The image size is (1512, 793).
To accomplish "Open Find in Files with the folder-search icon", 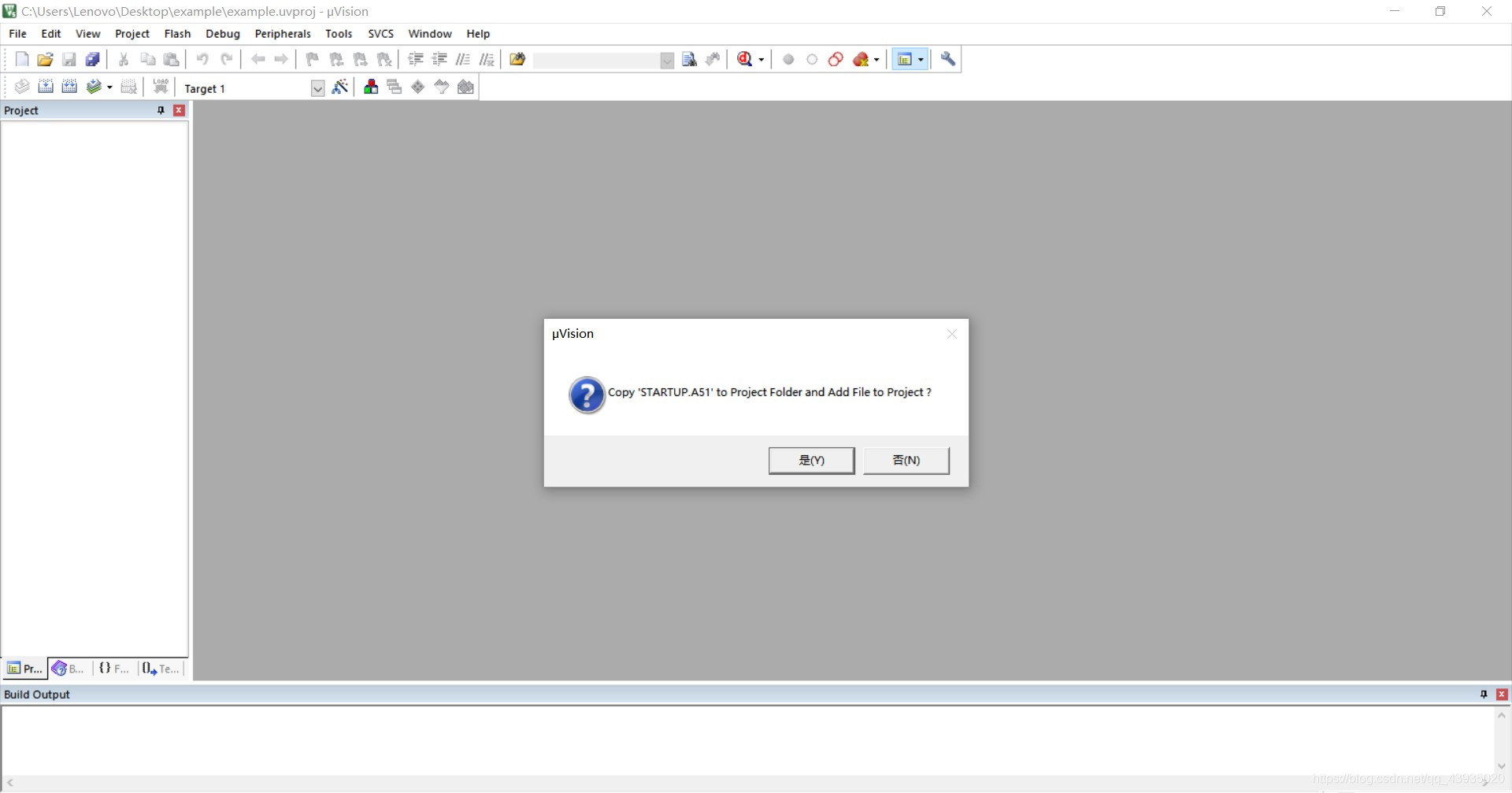I will point(517,59).
